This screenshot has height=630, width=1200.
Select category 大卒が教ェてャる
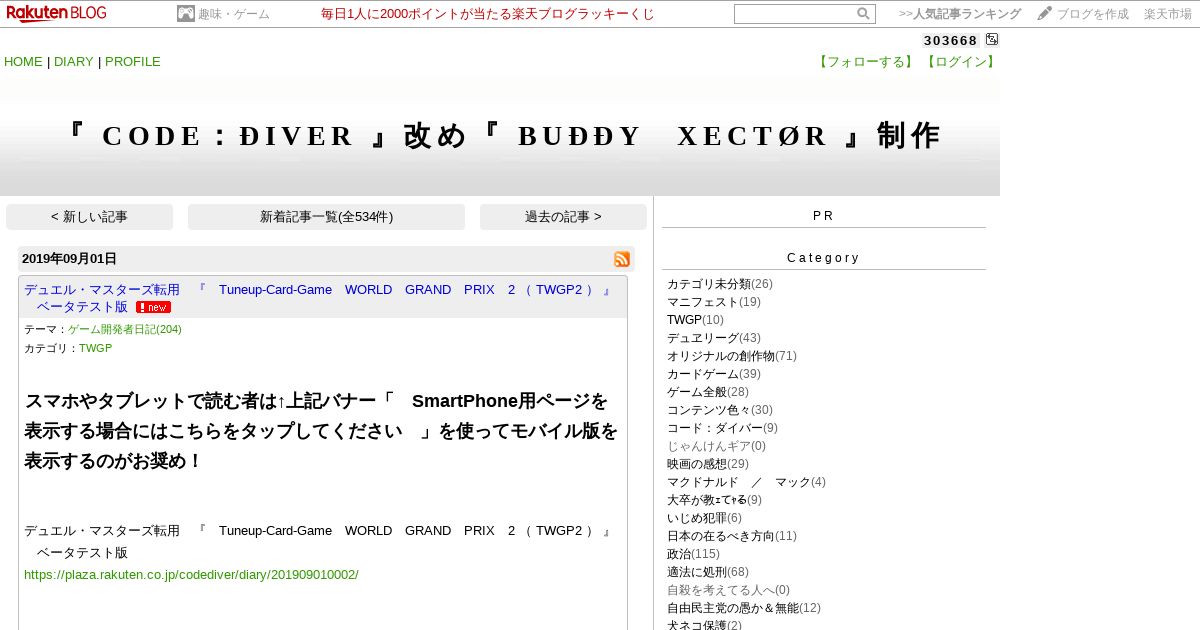707,500
